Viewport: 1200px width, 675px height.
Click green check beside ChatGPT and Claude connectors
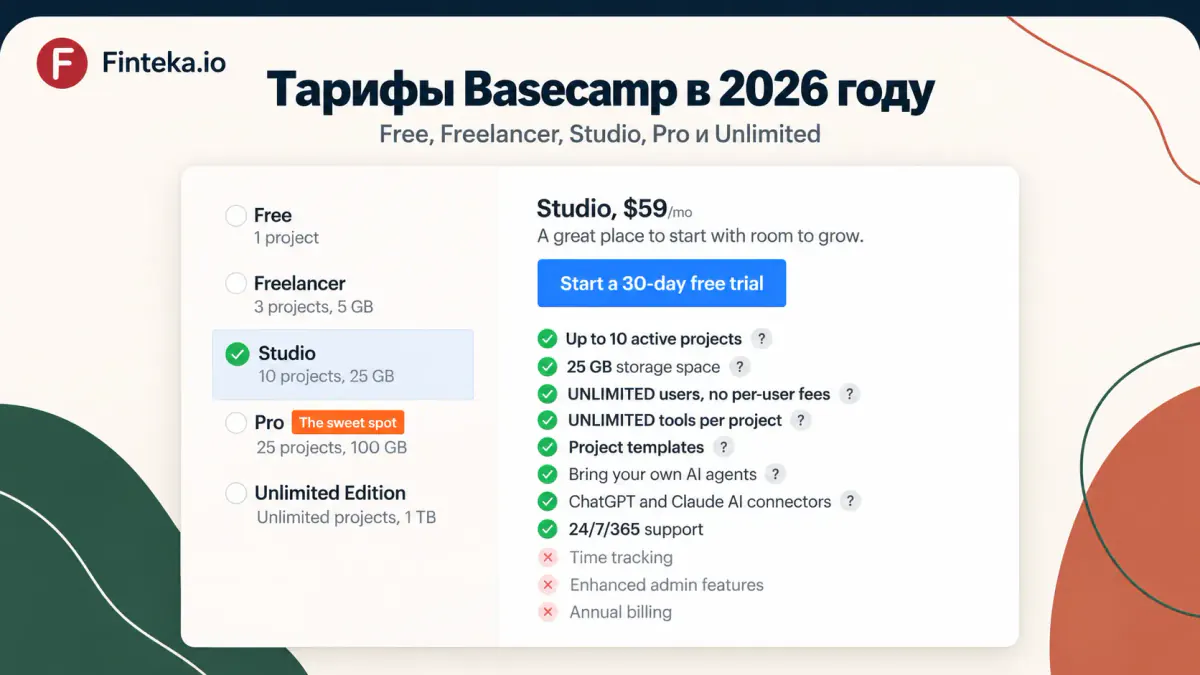(547, 501)
